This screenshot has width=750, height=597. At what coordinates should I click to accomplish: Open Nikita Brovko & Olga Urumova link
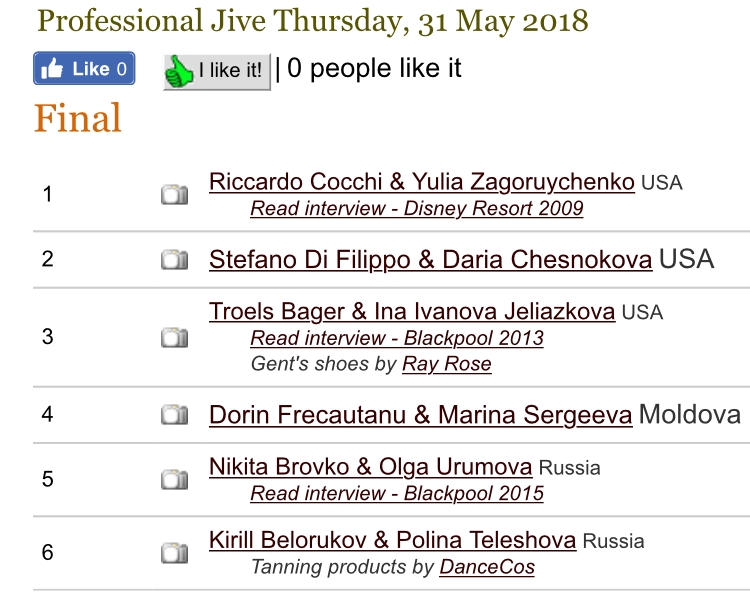[x=371, y=467]
